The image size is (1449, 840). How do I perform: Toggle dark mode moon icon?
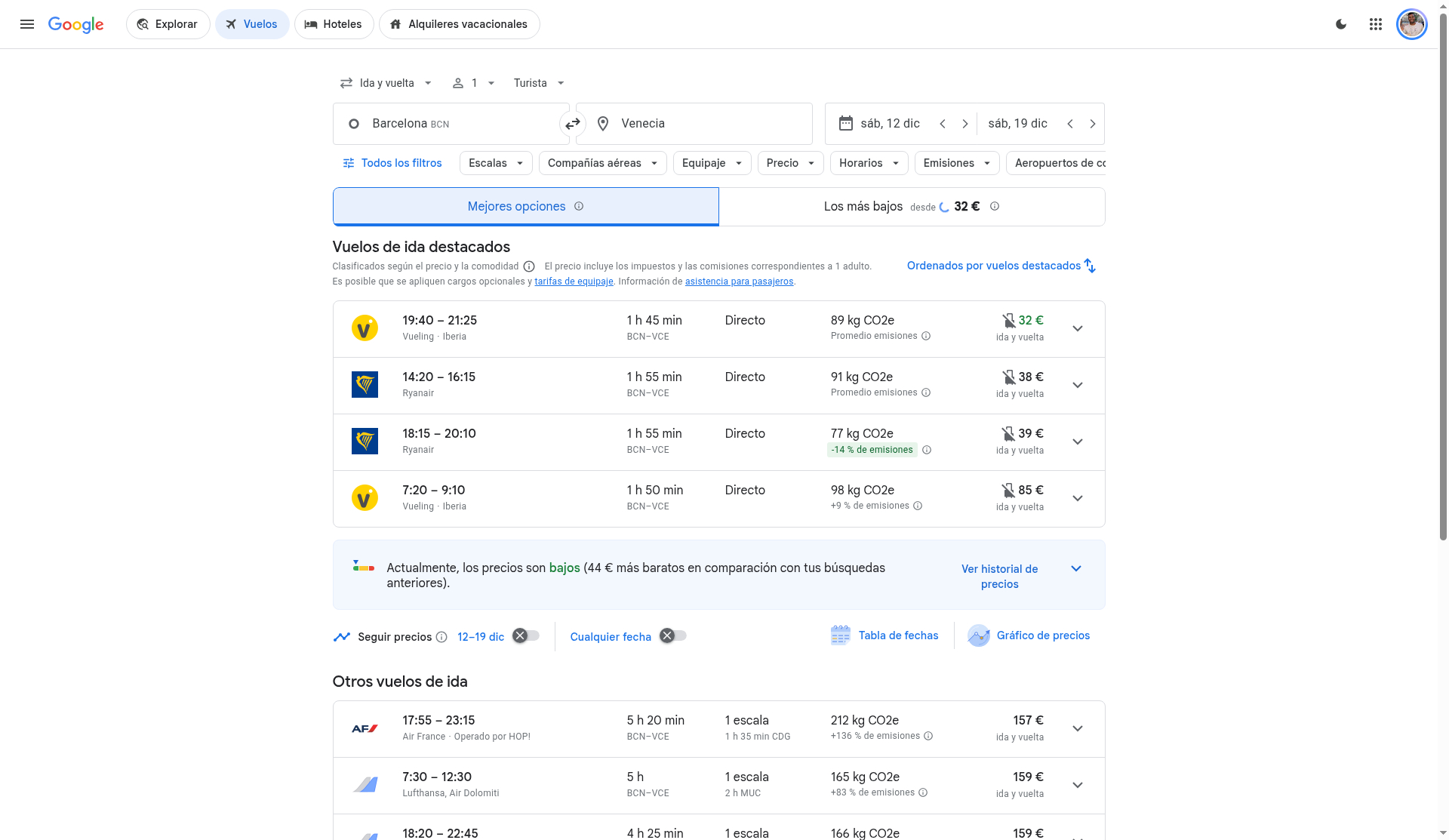[1341, 24]
